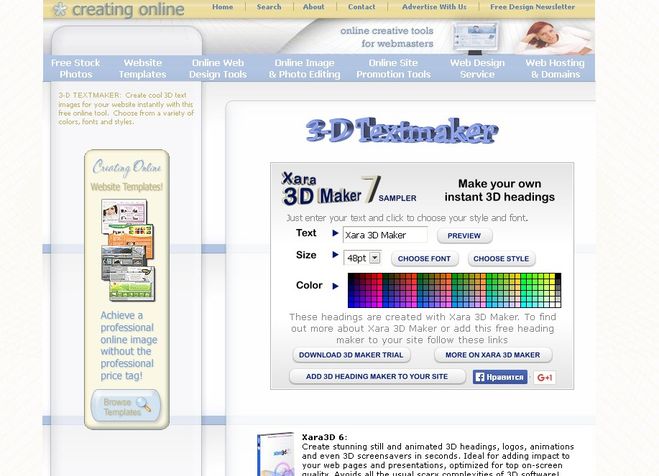Go to Online Web Design Tools section
This screenshot has width=659, height=476.
click(x=218, y=68)
